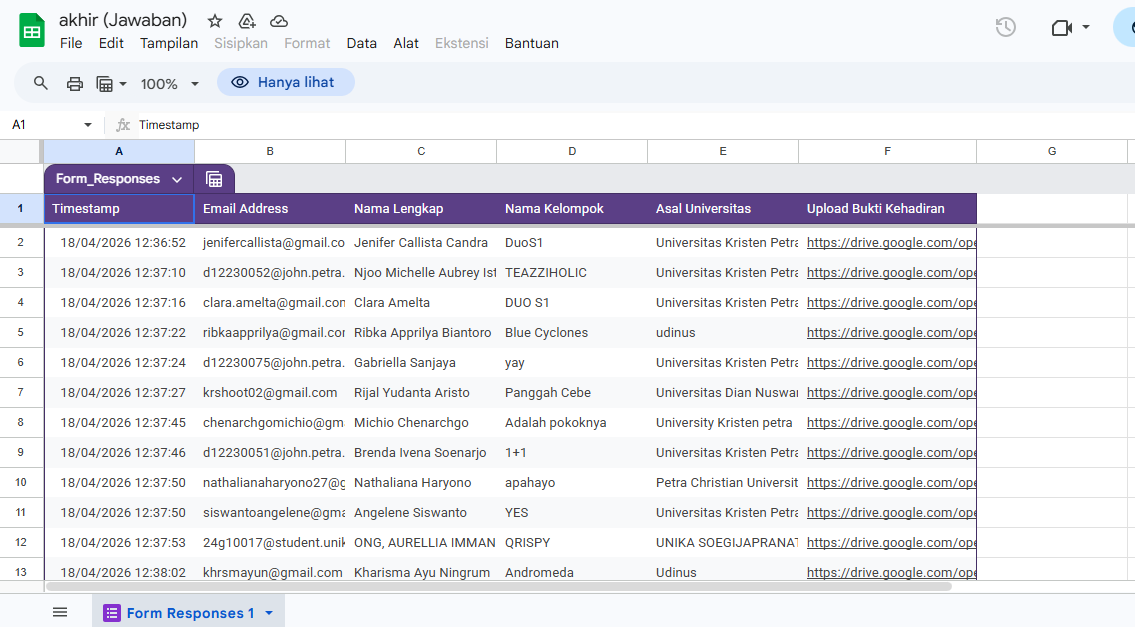Open the Drive link in row 2
1135x627 pixels.
(890, 242)
